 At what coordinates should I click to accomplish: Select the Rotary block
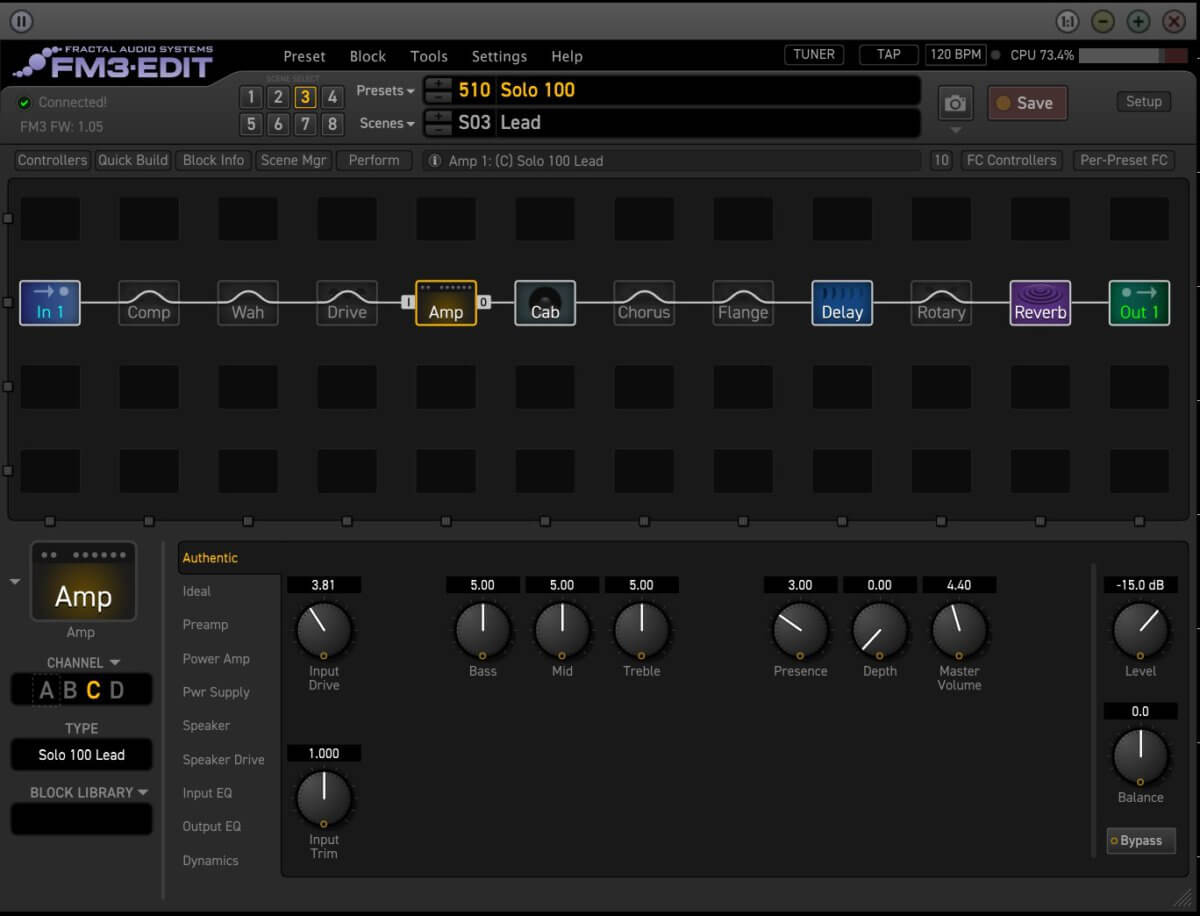(941, 302)
